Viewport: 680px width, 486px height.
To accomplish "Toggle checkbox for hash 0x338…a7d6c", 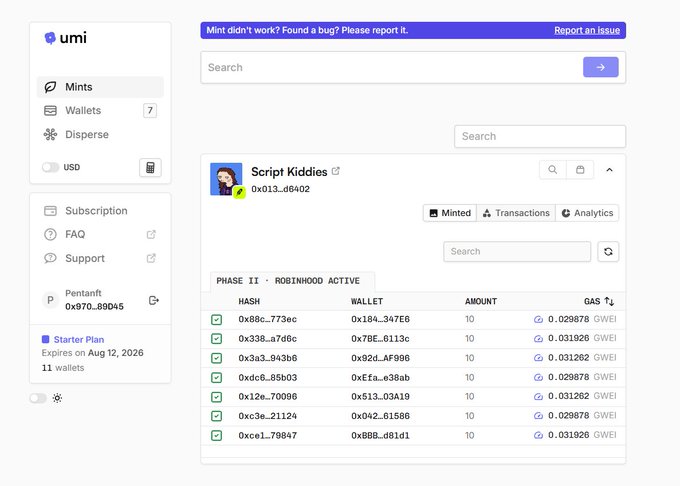I will 216,339.
